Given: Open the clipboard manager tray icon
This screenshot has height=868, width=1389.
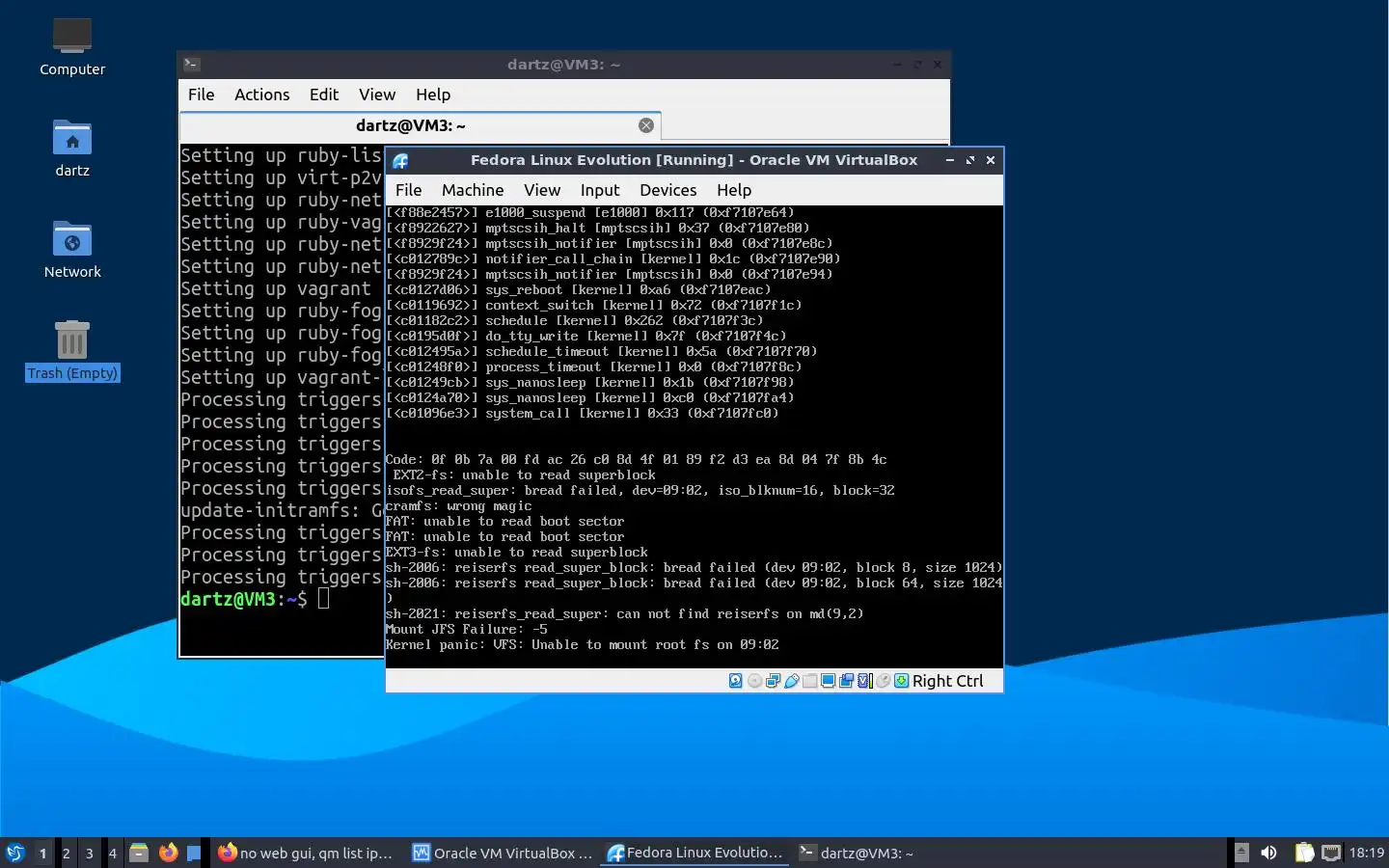Looking at the screenshot, I should pyautogui.click(x=1304, y=853).
